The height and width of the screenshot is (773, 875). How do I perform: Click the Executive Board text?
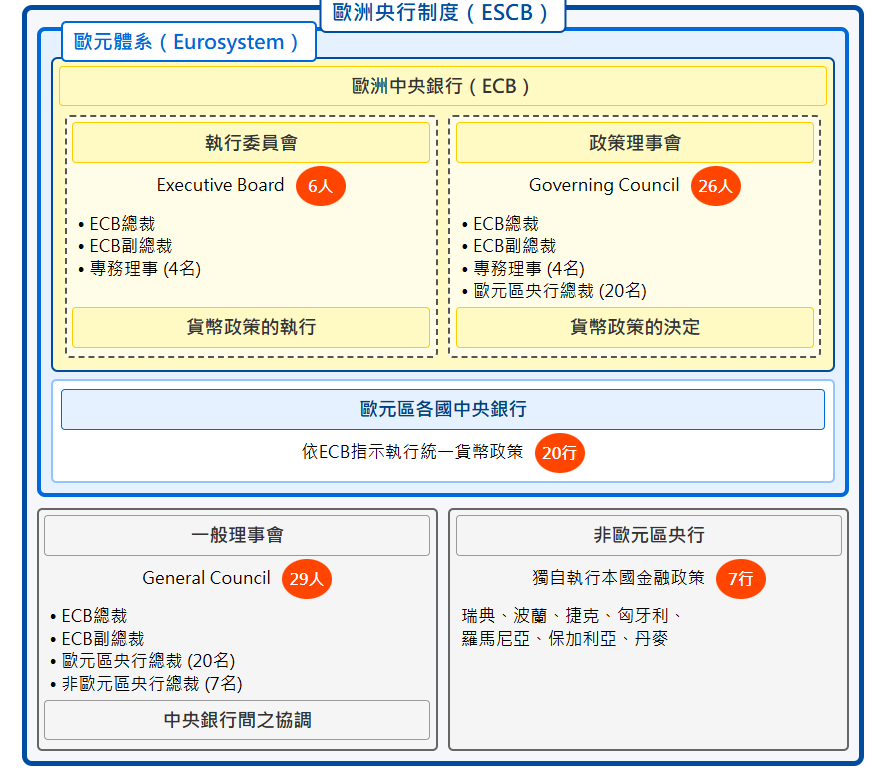(x=220, y=185)
